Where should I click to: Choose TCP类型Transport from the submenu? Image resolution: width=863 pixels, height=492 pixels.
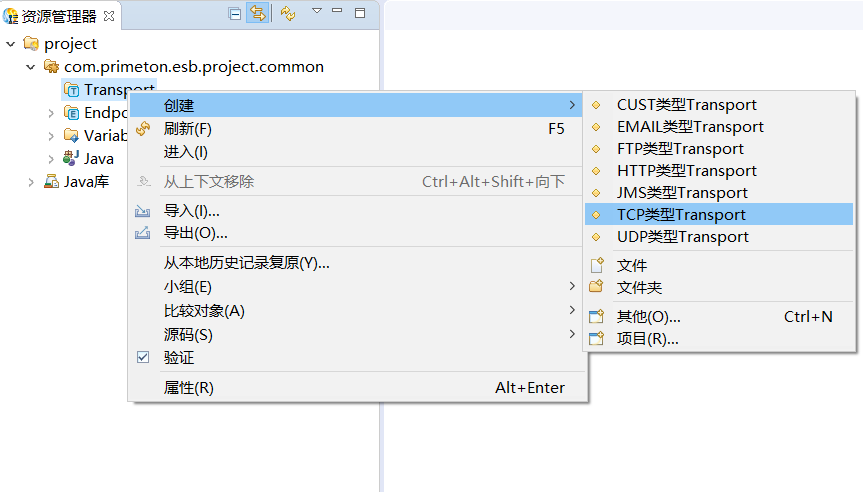tap(681, 214)
